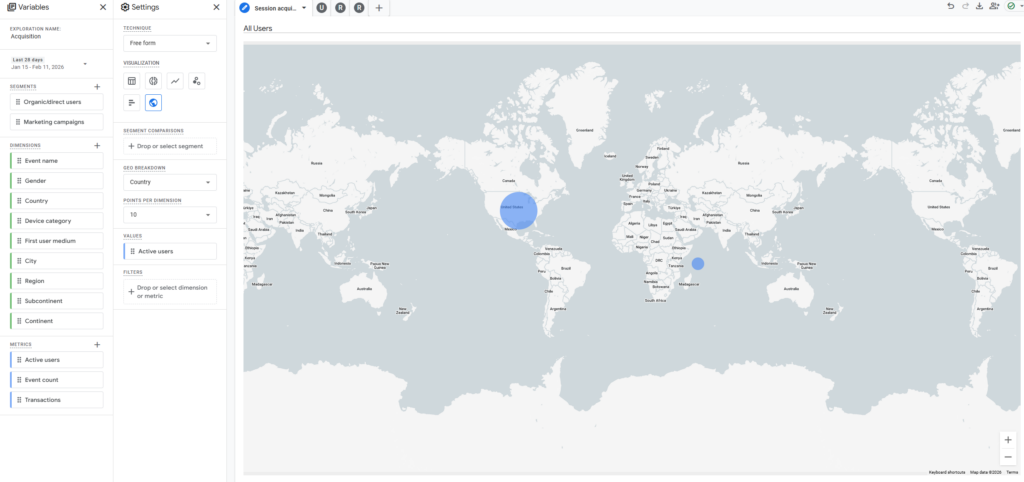
Task: Click Drop or select dimension or metric
Action: point(169,292)
